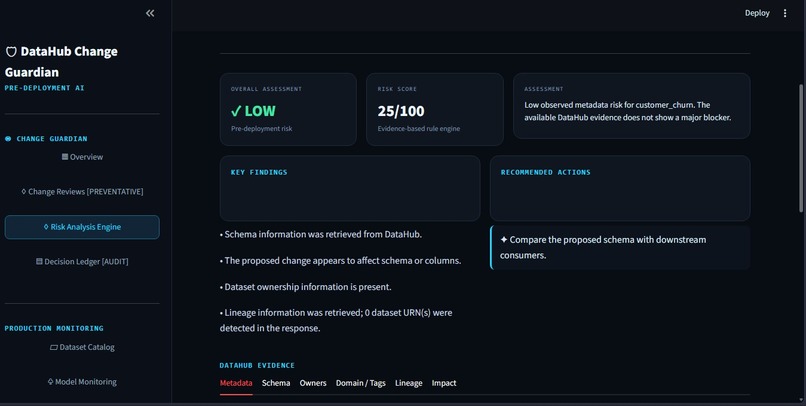
Task: Click the shield icon beside DataHub Change Guardian
Action: point(11,52)
